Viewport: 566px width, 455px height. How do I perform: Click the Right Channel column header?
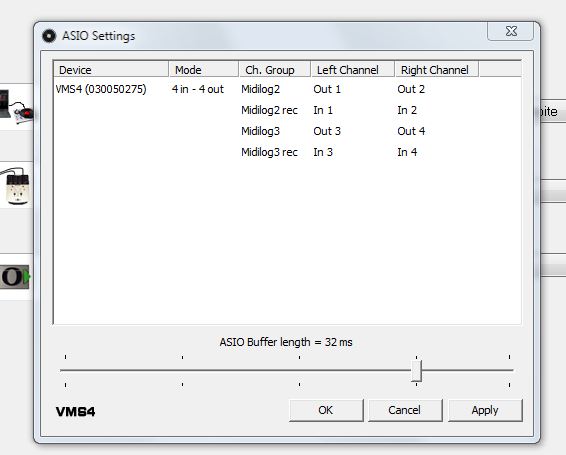point(436,69)
